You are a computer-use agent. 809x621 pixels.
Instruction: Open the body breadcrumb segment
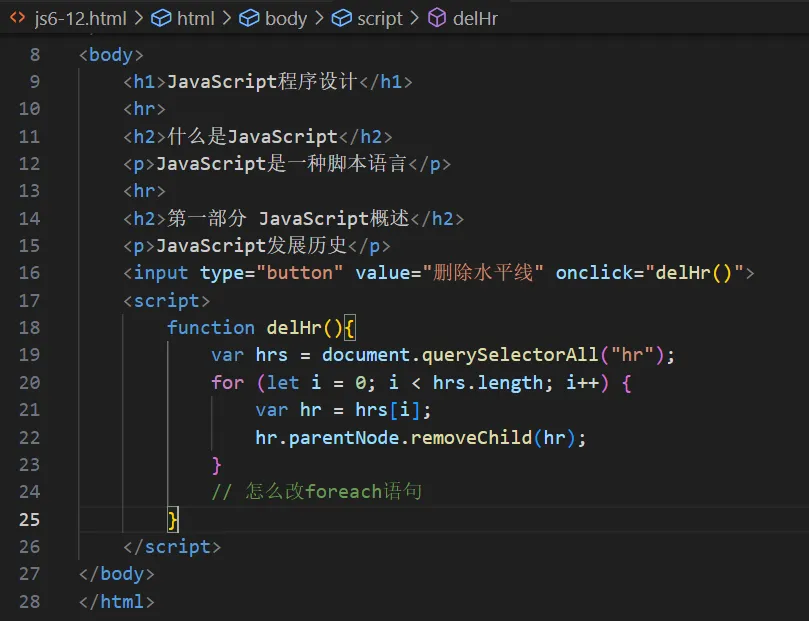coord(286,19)
